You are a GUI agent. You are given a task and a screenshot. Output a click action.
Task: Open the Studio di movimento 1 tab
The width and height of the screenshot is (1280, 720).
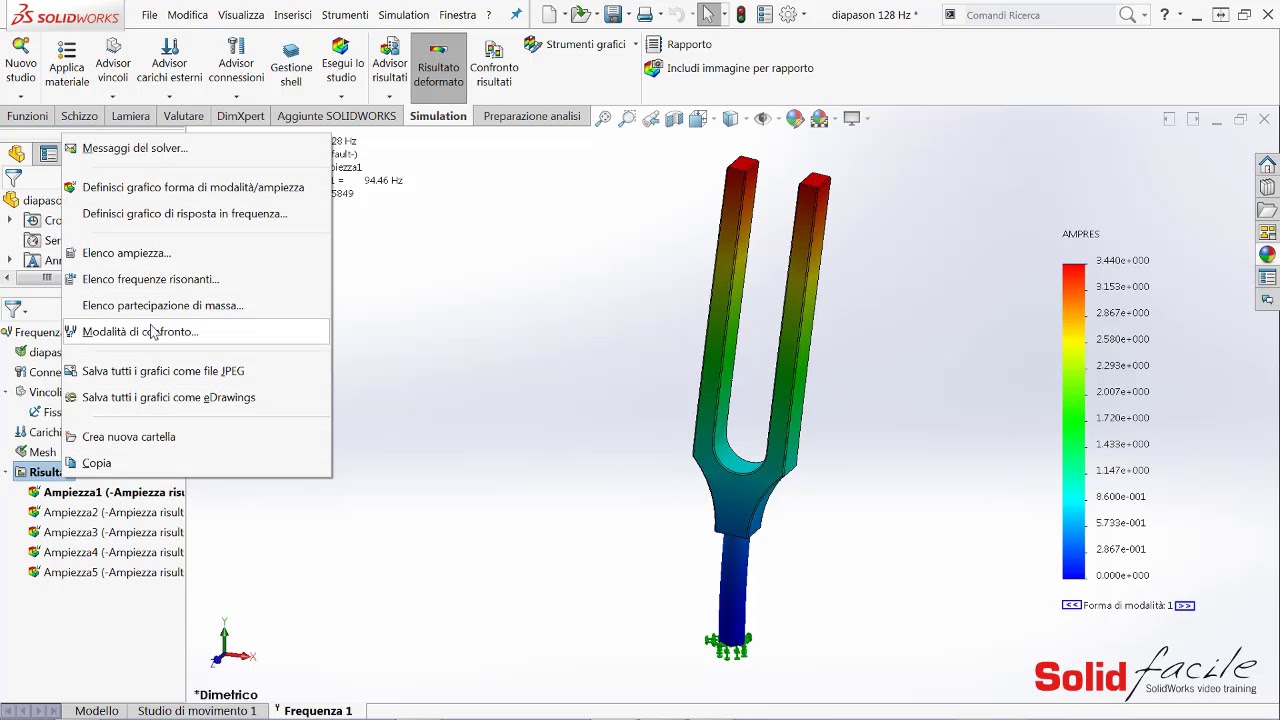(197, 711)
